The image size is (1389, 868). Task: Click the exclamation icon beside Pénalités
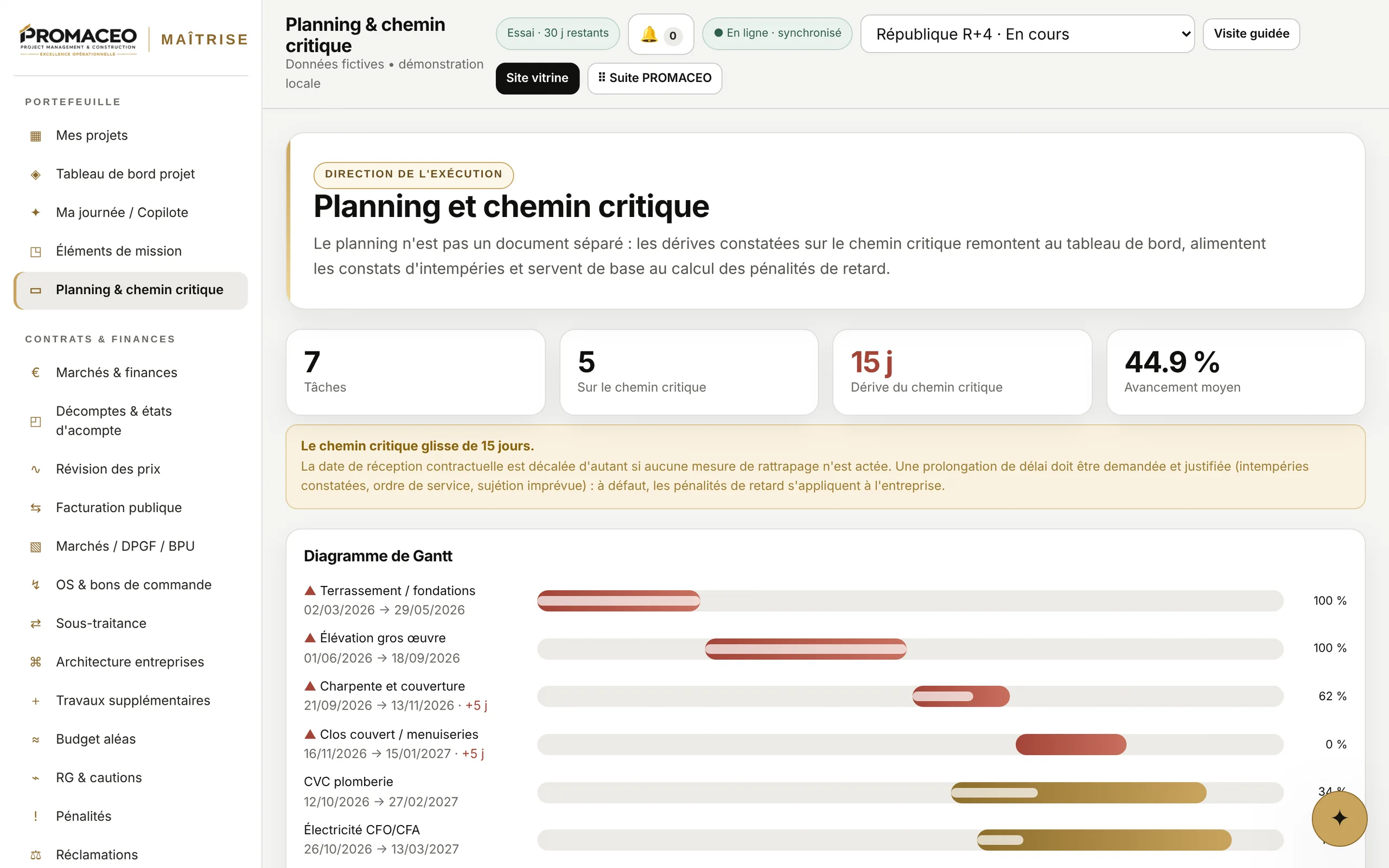[x=36, y=816]
